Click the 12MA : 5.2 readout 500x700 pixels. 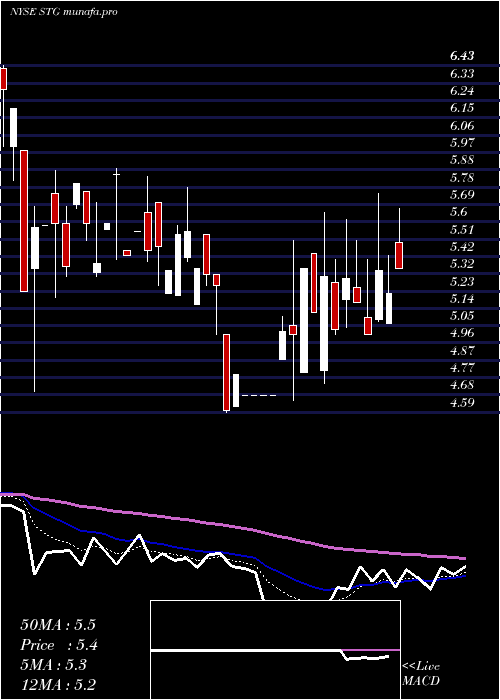[58, 685]
